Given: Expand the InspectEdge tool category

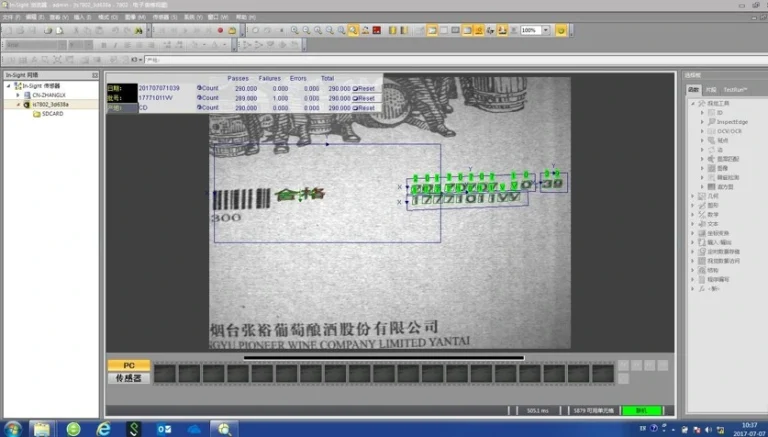Looking at the screenshot, I should tap(702, 121).
